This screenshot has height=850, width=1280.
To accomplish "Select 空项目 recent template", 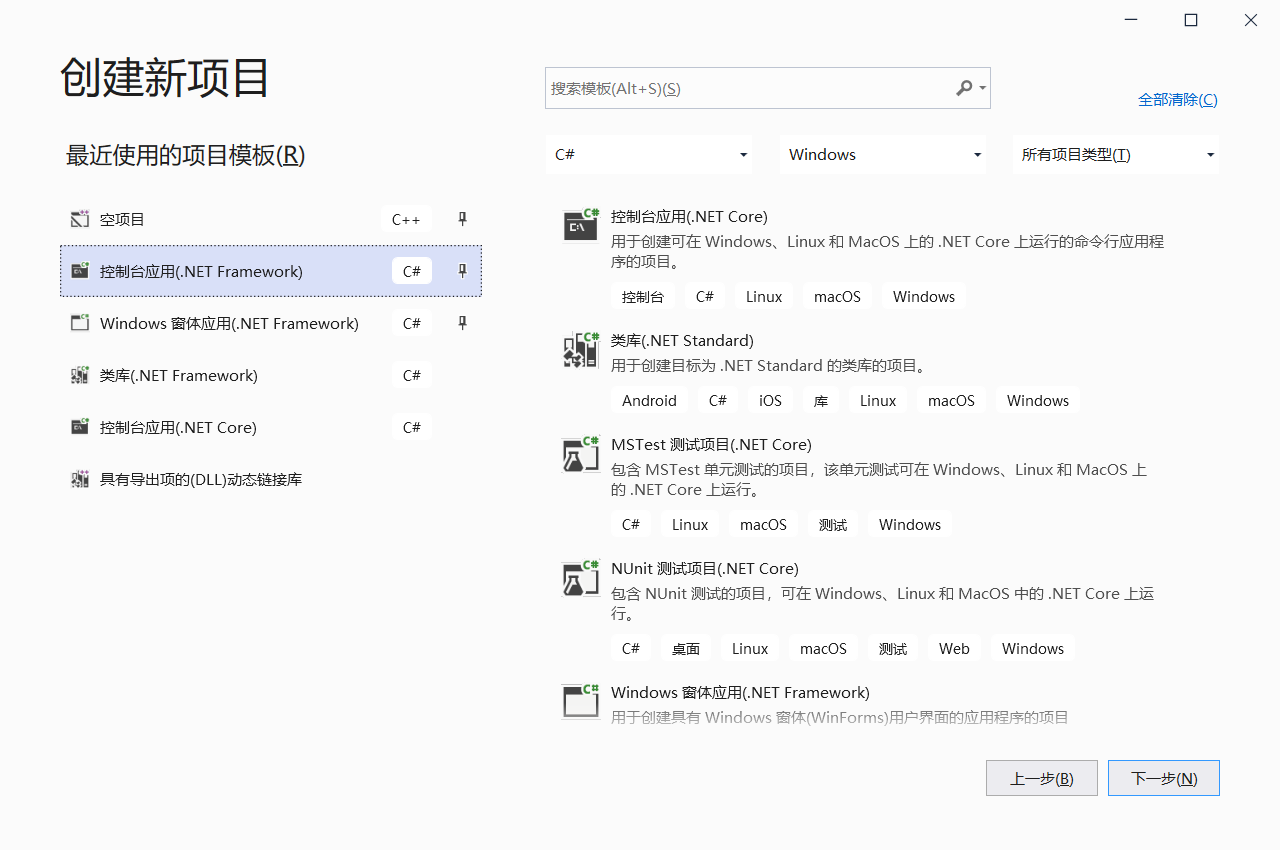I will (x=271, y=219).
